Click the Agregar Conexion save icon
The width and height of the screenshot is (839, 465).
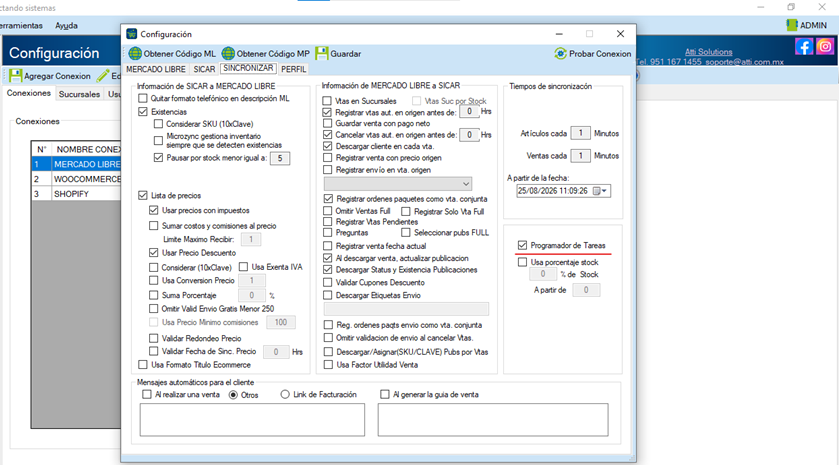click(16, 75)
